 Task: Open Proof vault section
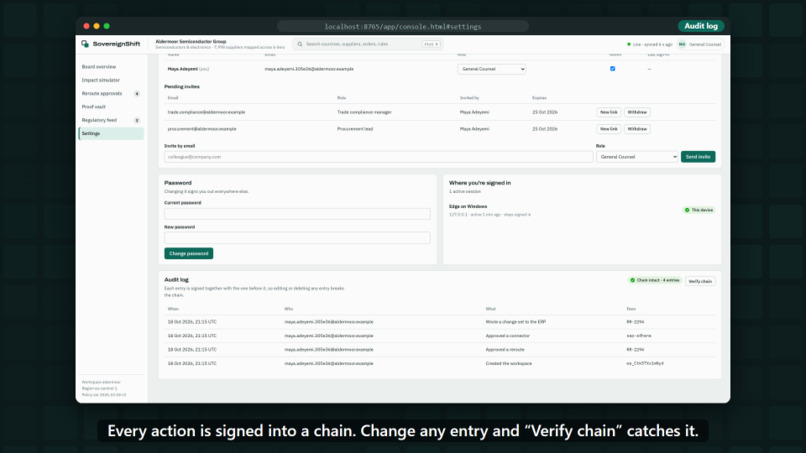(94, 107)
